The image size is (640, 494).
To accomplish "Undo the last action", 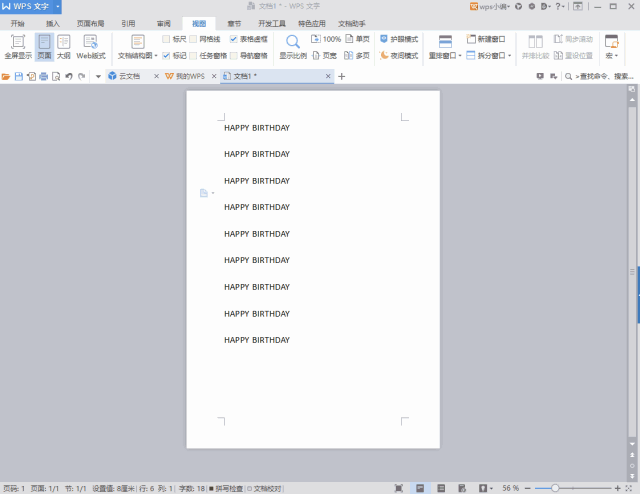I will click(69, 76).
